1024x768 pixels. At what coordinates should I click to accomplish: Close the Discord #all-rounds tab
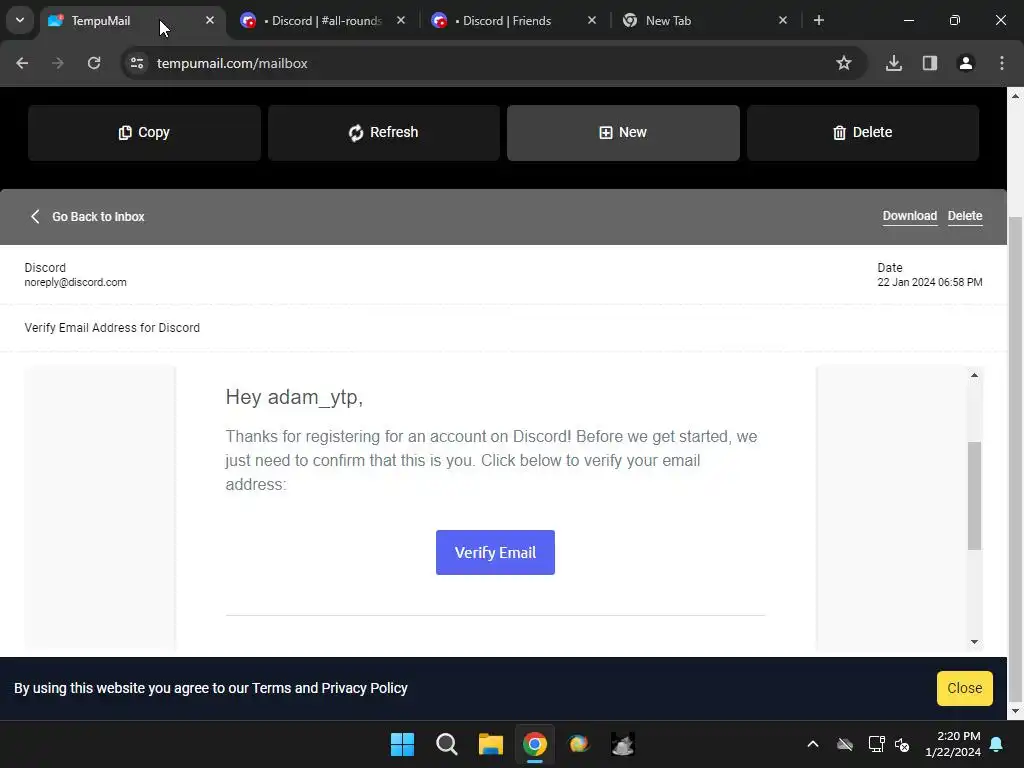(401, 20)
